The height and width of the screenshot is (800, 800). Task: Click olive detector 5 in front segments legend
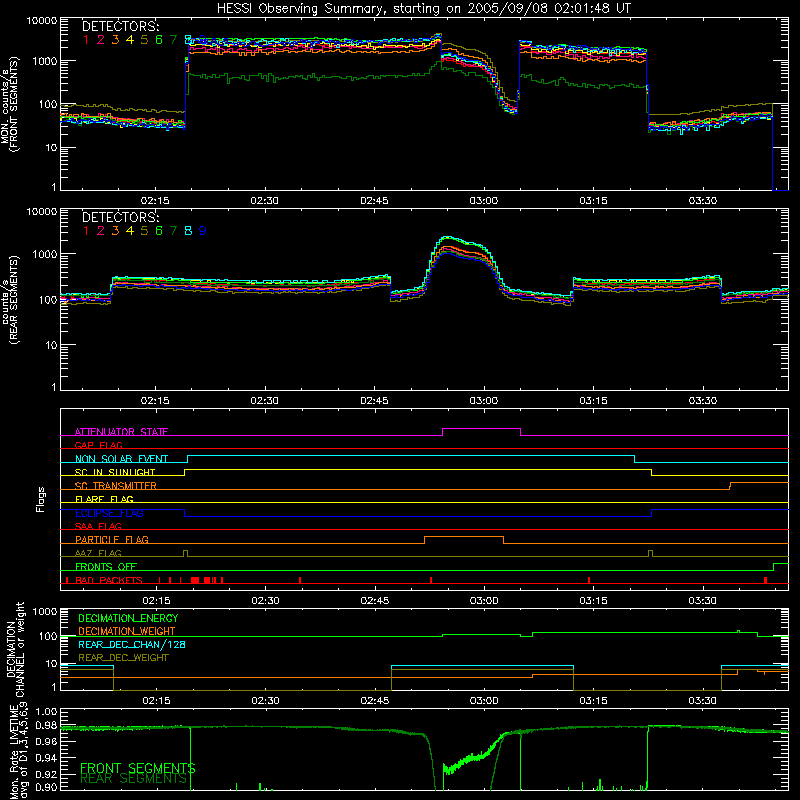click(144, 40)
